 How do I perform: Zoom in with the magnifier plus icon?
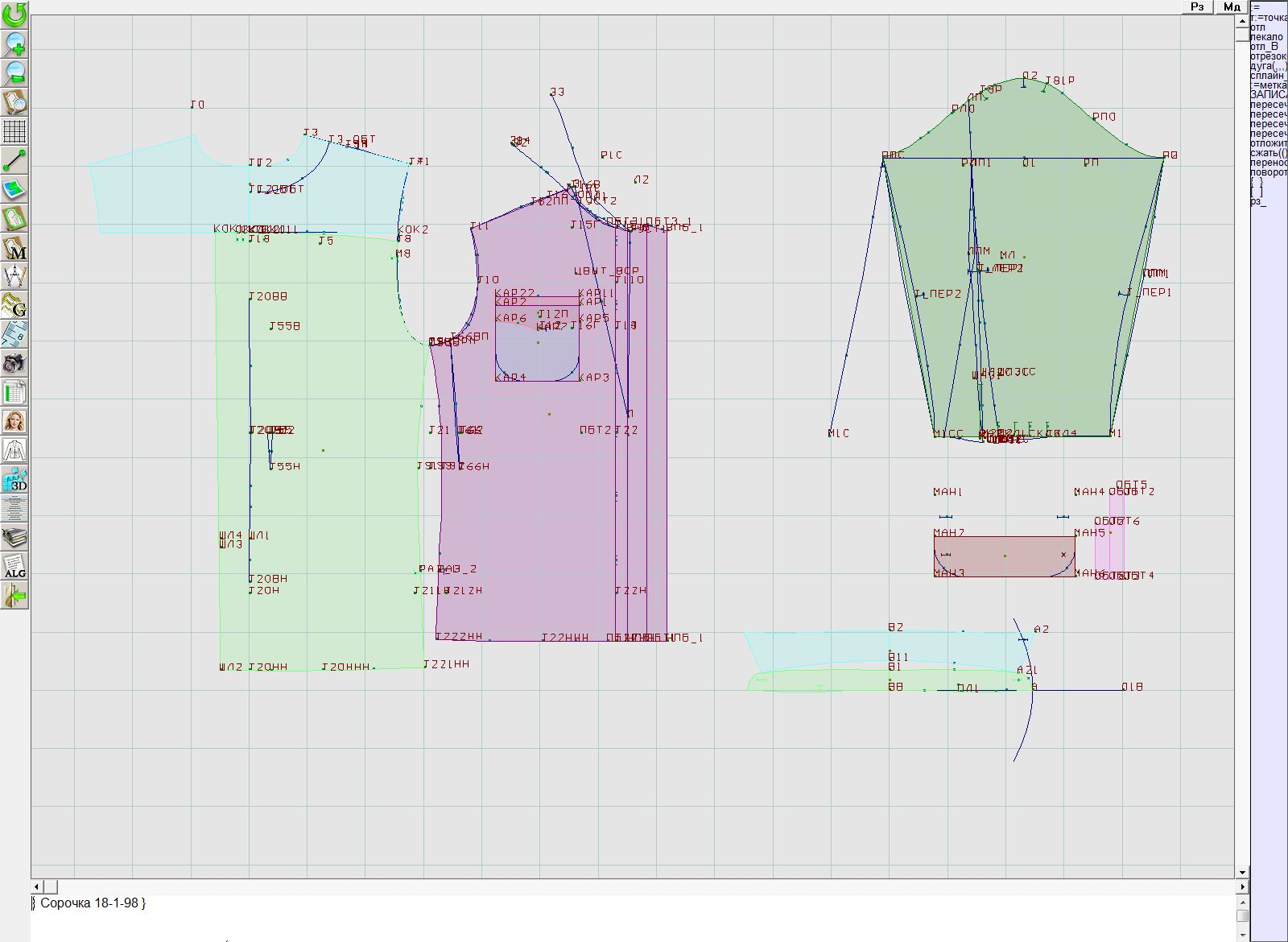pos(14,43)
